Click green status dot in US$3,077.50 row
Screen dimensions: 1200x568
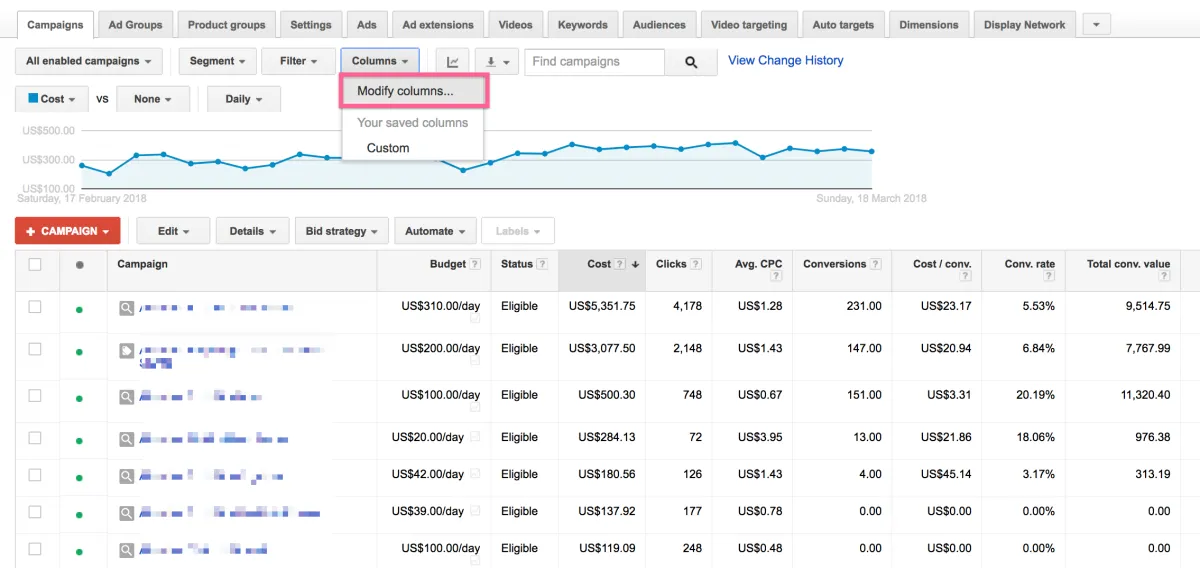coord(79,352)
